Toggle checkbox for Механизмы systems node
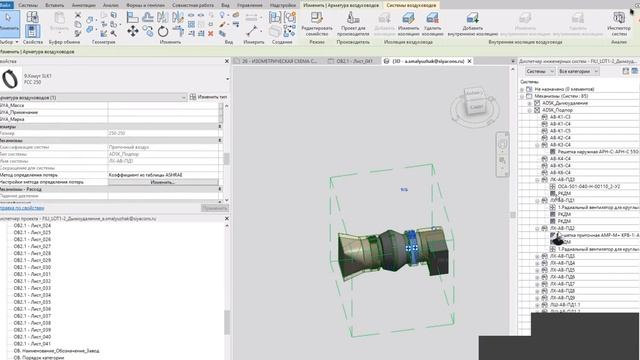The height and width of the screenshot is (360, 640). coord(529,96)
